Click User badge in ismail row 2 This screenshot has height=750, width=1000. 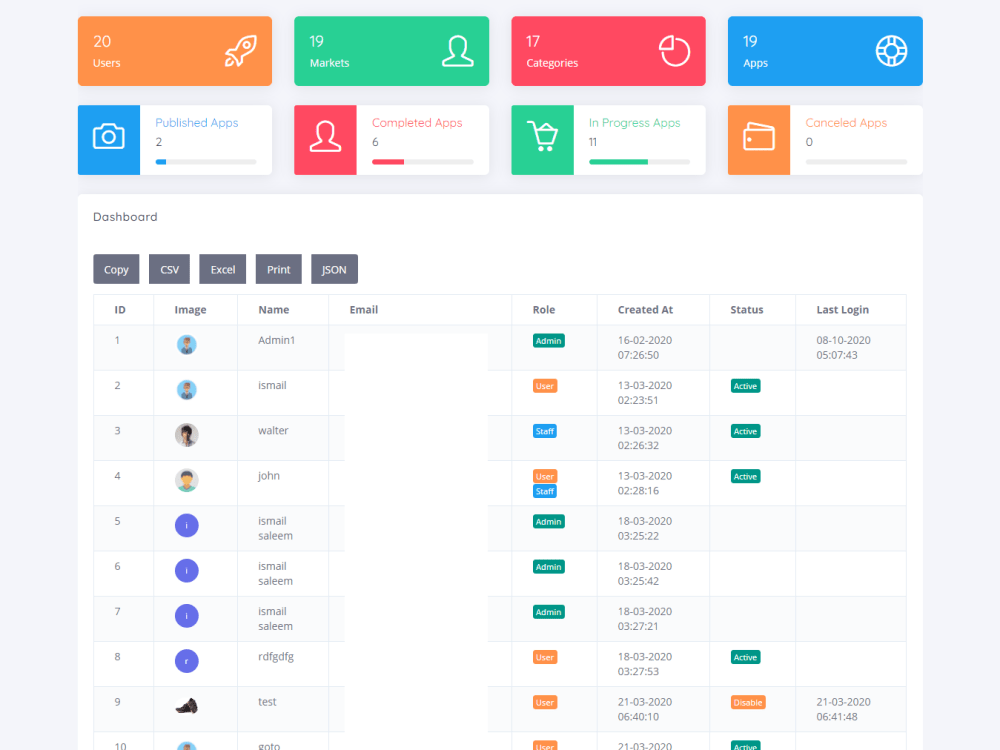coord(545,386)
